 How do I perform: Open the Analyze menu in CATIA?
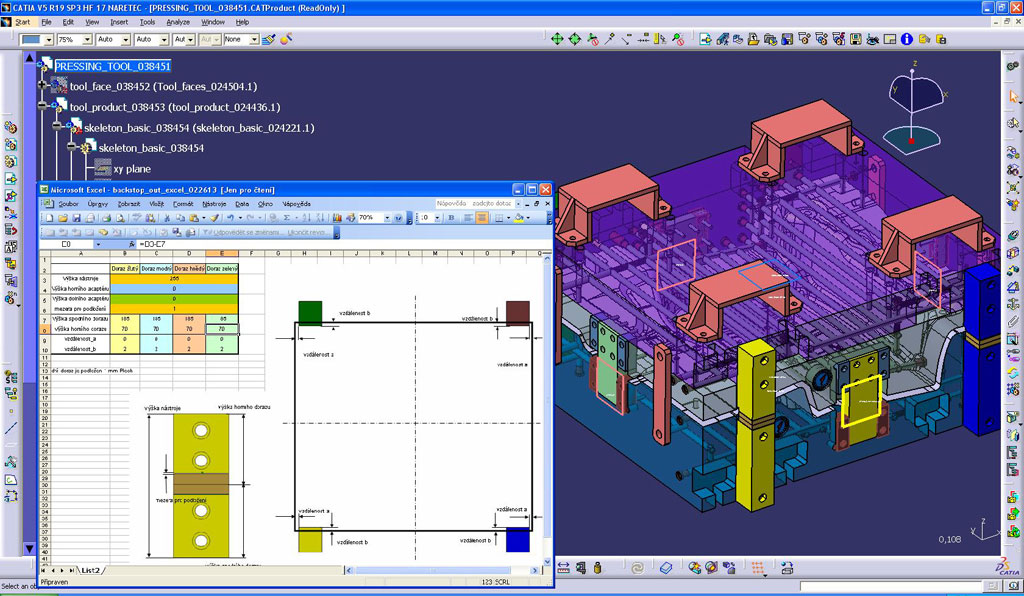pos(178,21)
